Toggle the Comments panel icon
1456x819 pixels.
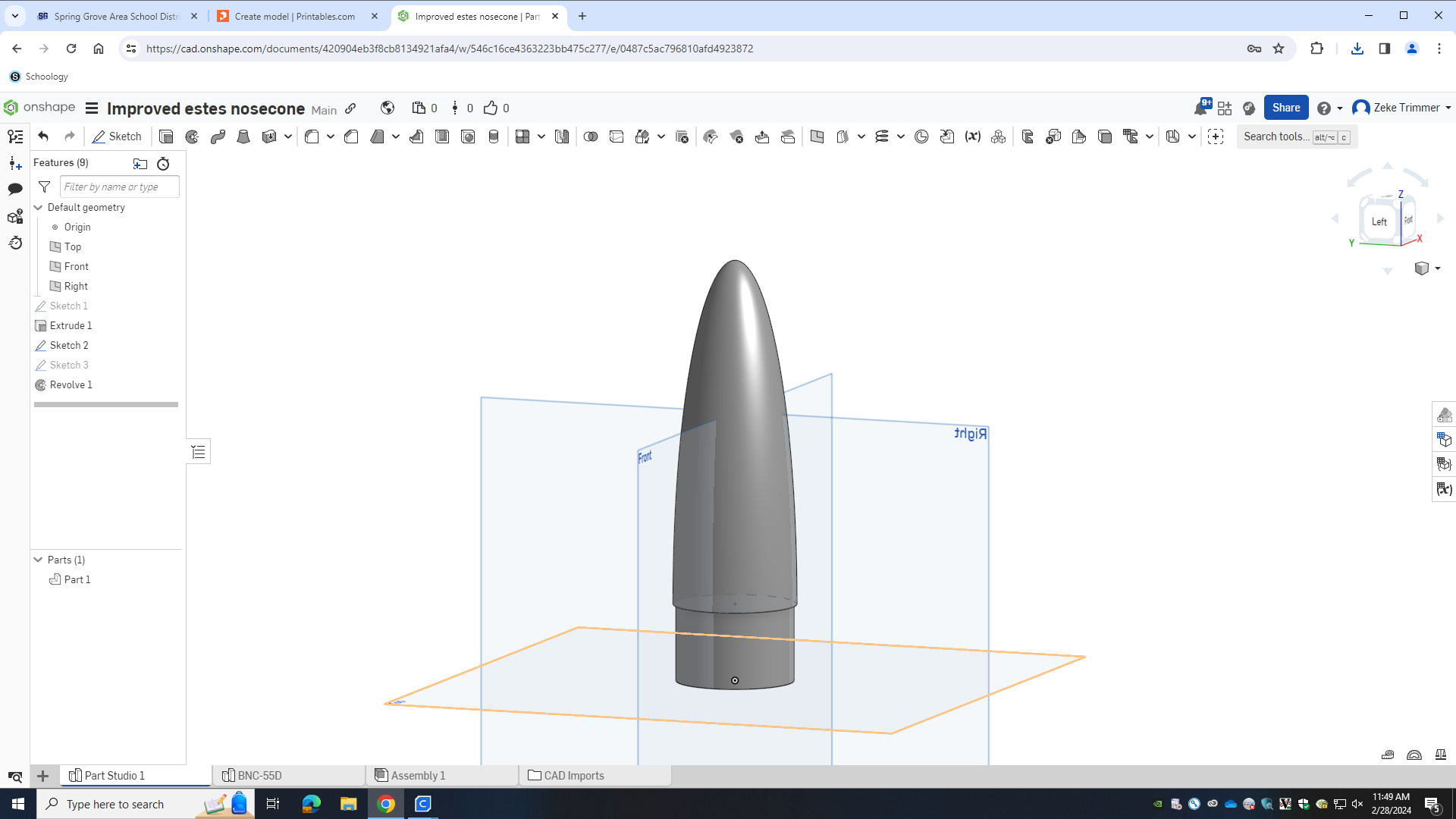pyautogui.click(x=15, y=189)
